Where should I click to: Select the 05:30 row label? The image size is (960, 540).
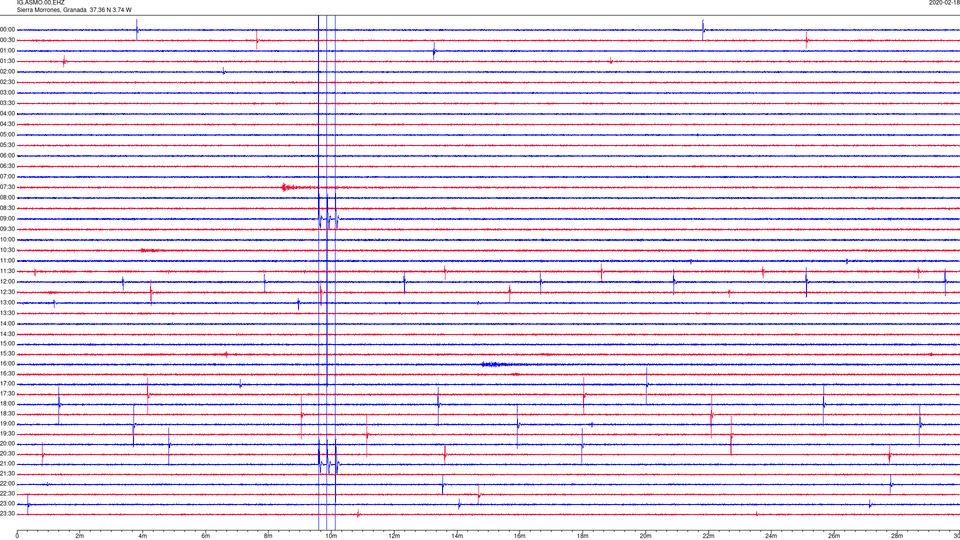point(8,145)
